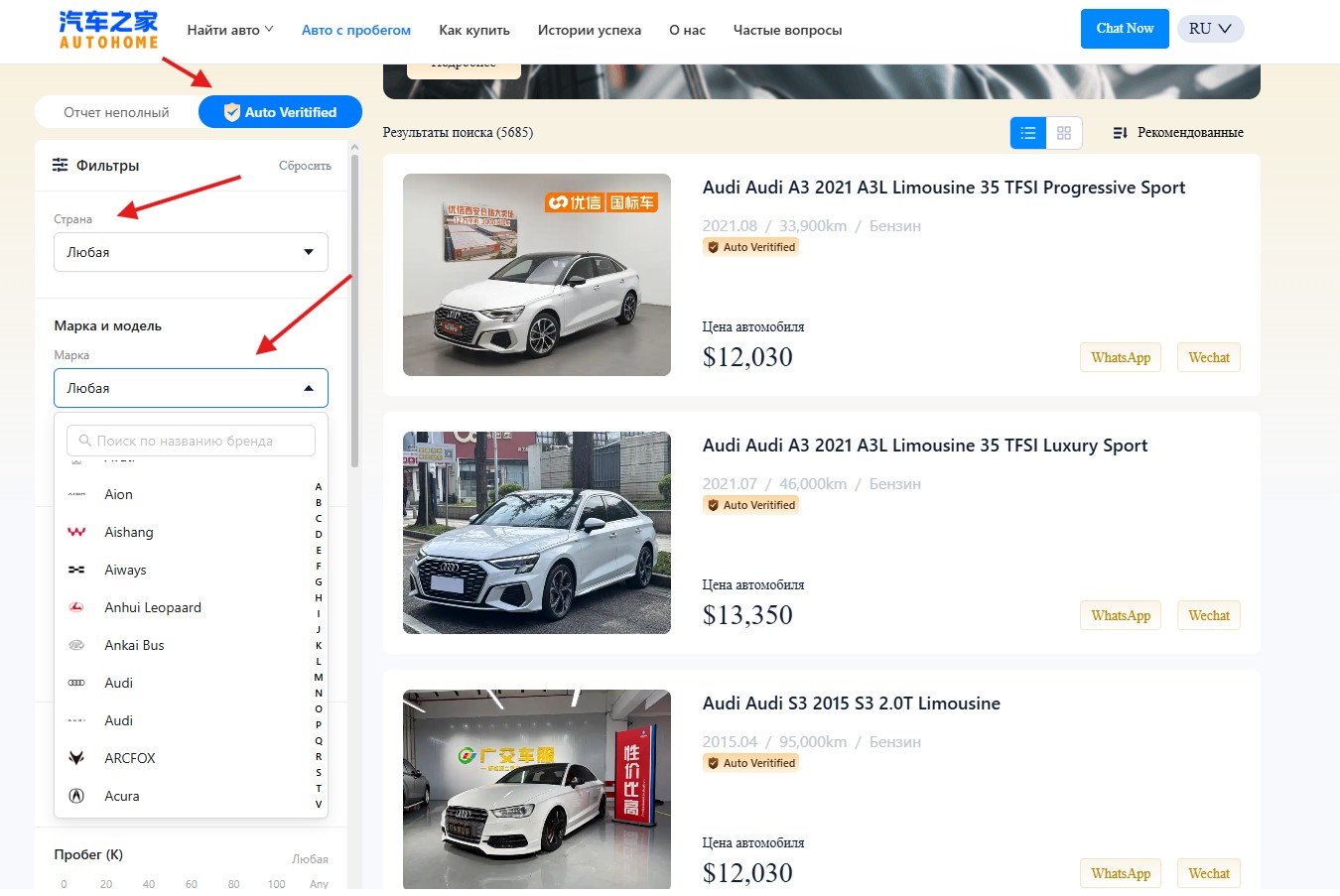Jump to letter M in brand index
This screenshot has height=896, width=1340.
coord(319,677)
